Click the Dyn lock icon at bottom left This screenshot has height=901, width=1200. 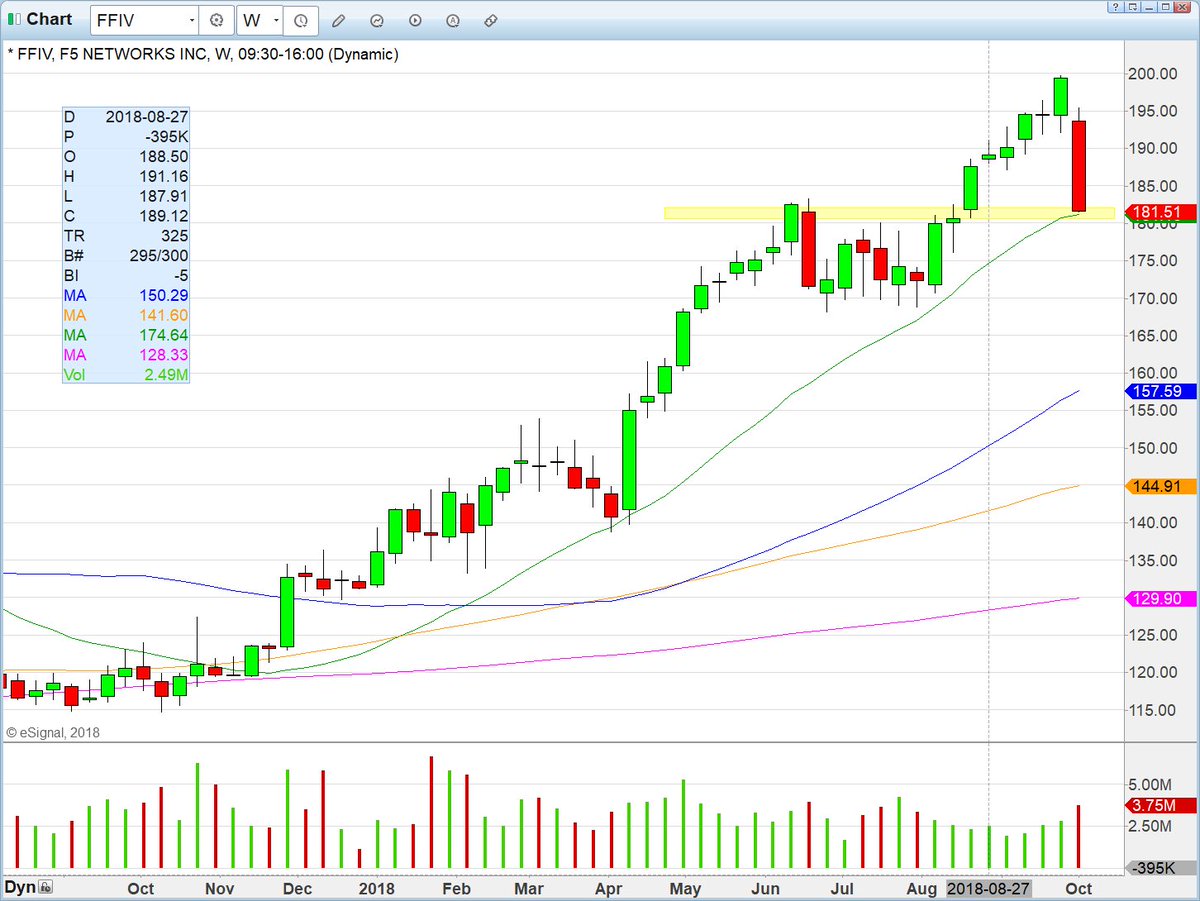tap(44, 888)
